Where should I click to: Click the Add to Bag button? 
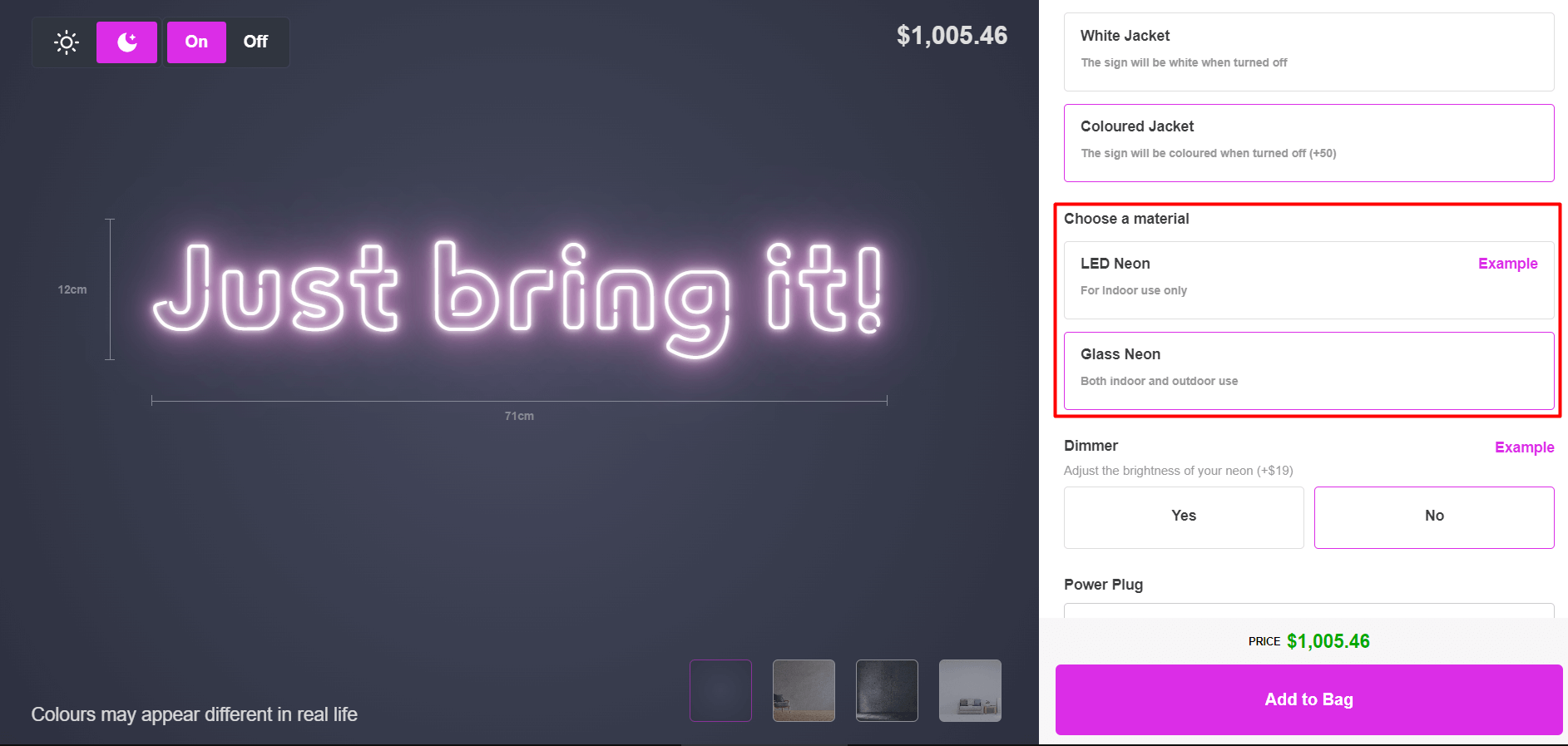[1308, 699]
